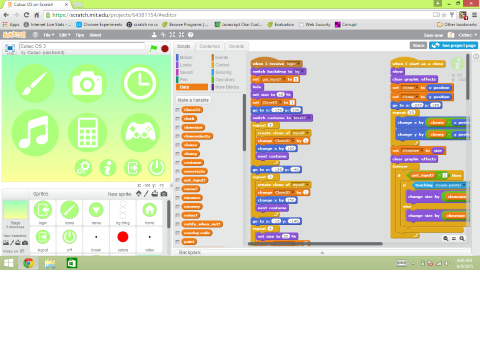Switch to the Costumes tab

coord(209,46)
